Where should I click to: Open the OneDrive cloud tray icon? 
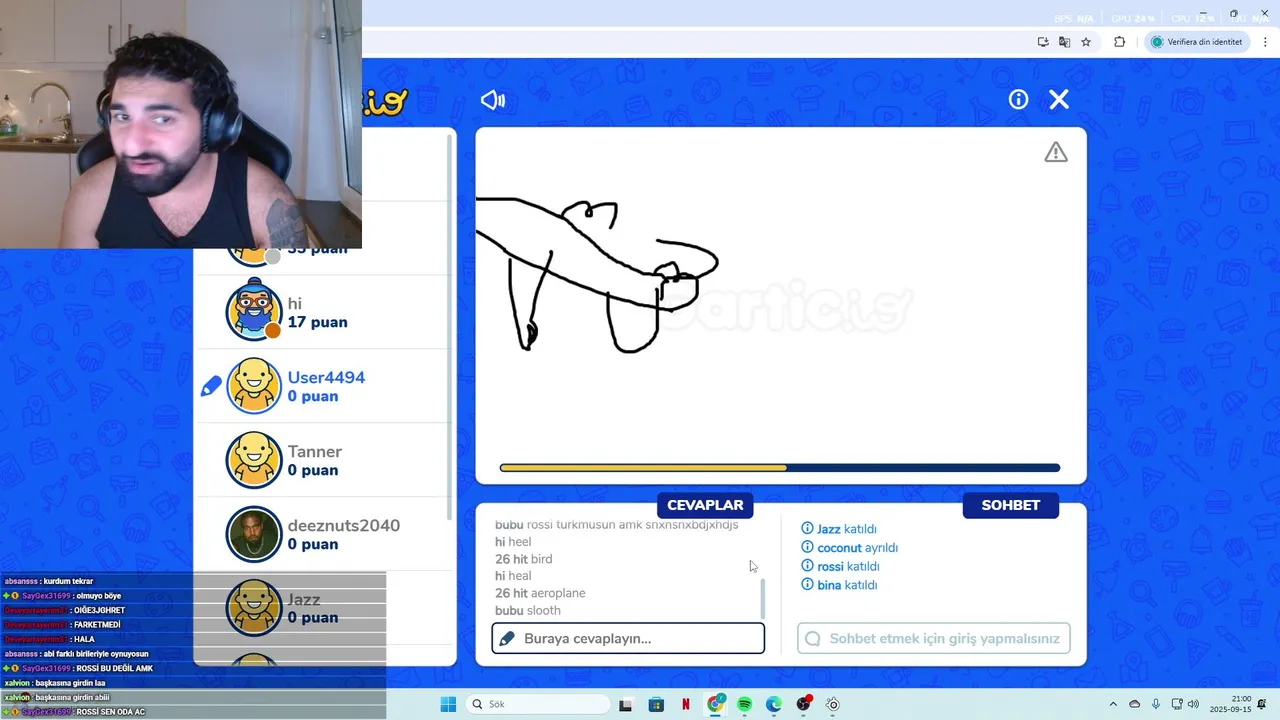(x=1134, y=704)
